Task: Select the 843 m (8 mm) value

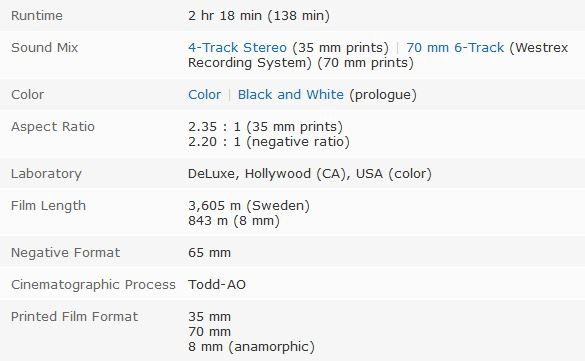Action: tap(234, 221)
